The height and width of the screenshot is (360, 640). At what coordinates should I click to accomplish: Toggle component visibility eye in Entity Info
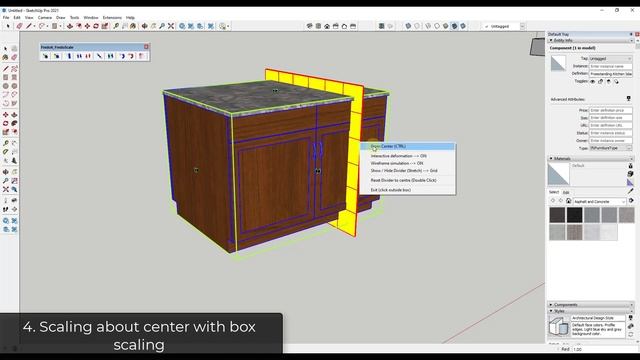click(593, 81)
